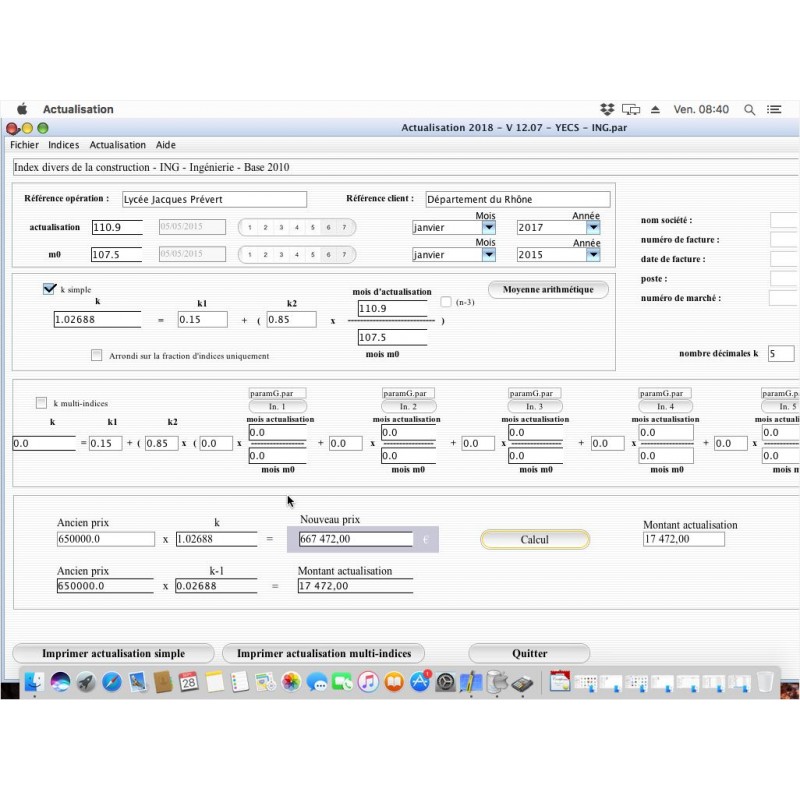Click the m0 index field 107.5

[x=116, y=254]
